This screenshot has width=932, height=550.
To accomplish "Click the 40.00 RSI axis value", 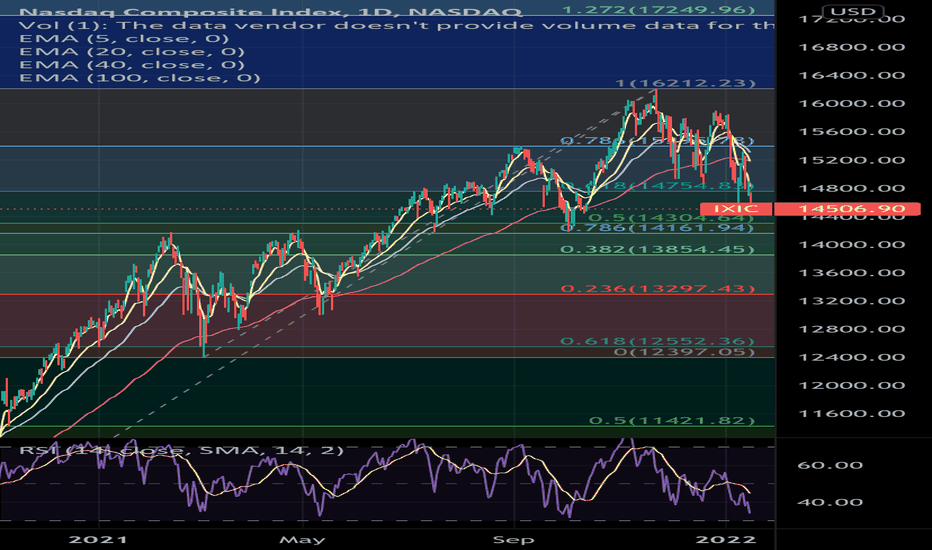I will [830, 502].
